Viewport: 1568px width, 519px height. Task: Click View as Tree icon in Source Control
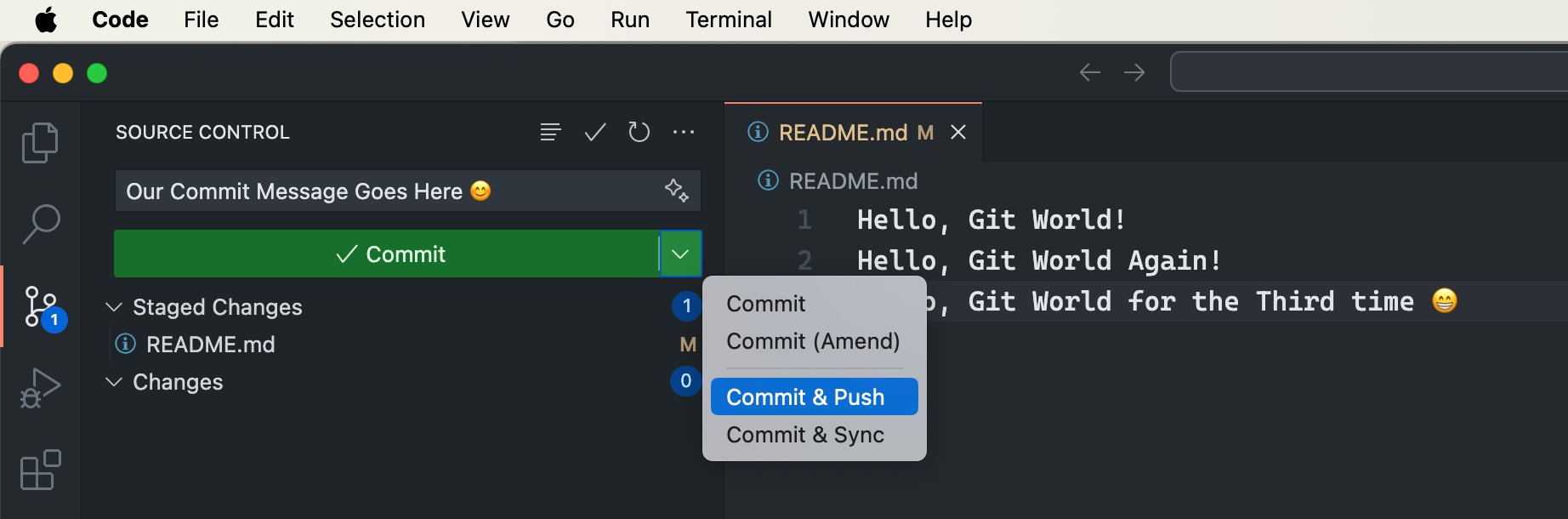pos(550,132)
